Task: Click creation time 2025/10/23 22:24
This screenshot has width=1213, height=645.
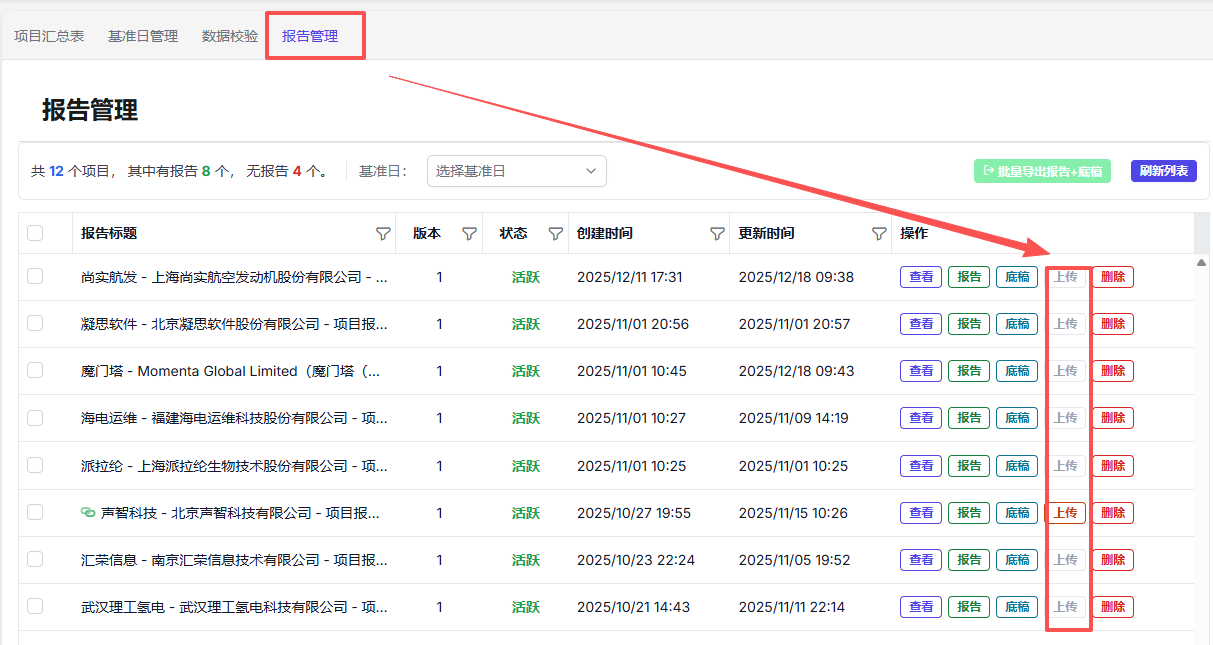Action: 636,560
